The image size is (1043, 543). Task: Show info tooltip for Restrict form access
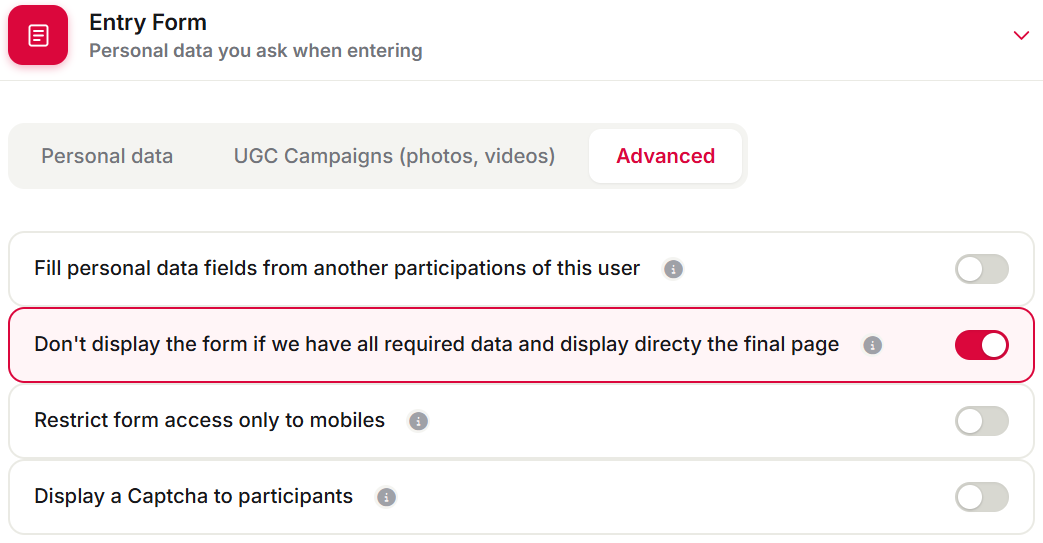tap(418, 421)
